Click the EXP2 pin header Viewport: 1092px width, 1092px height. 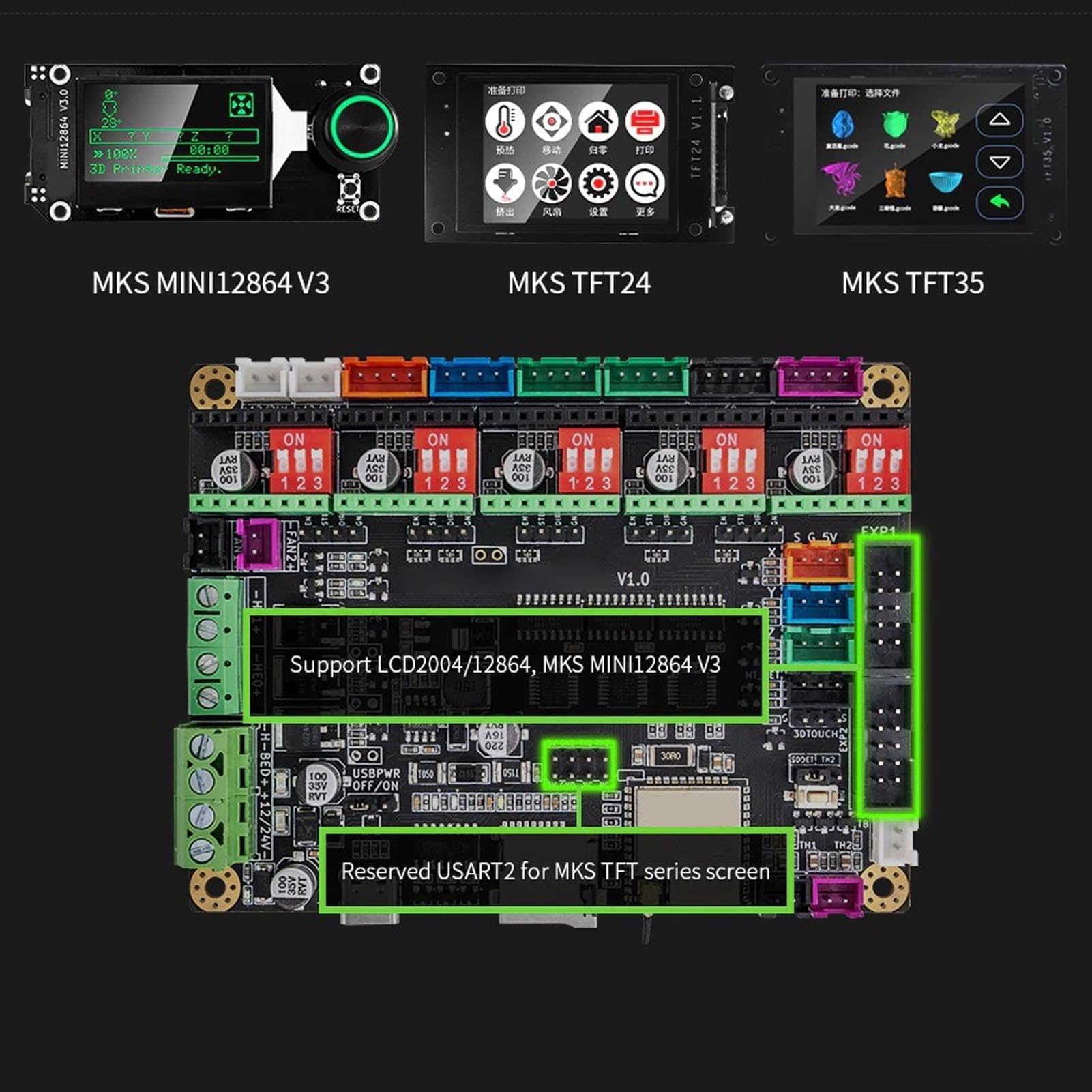tap(888, 743)
